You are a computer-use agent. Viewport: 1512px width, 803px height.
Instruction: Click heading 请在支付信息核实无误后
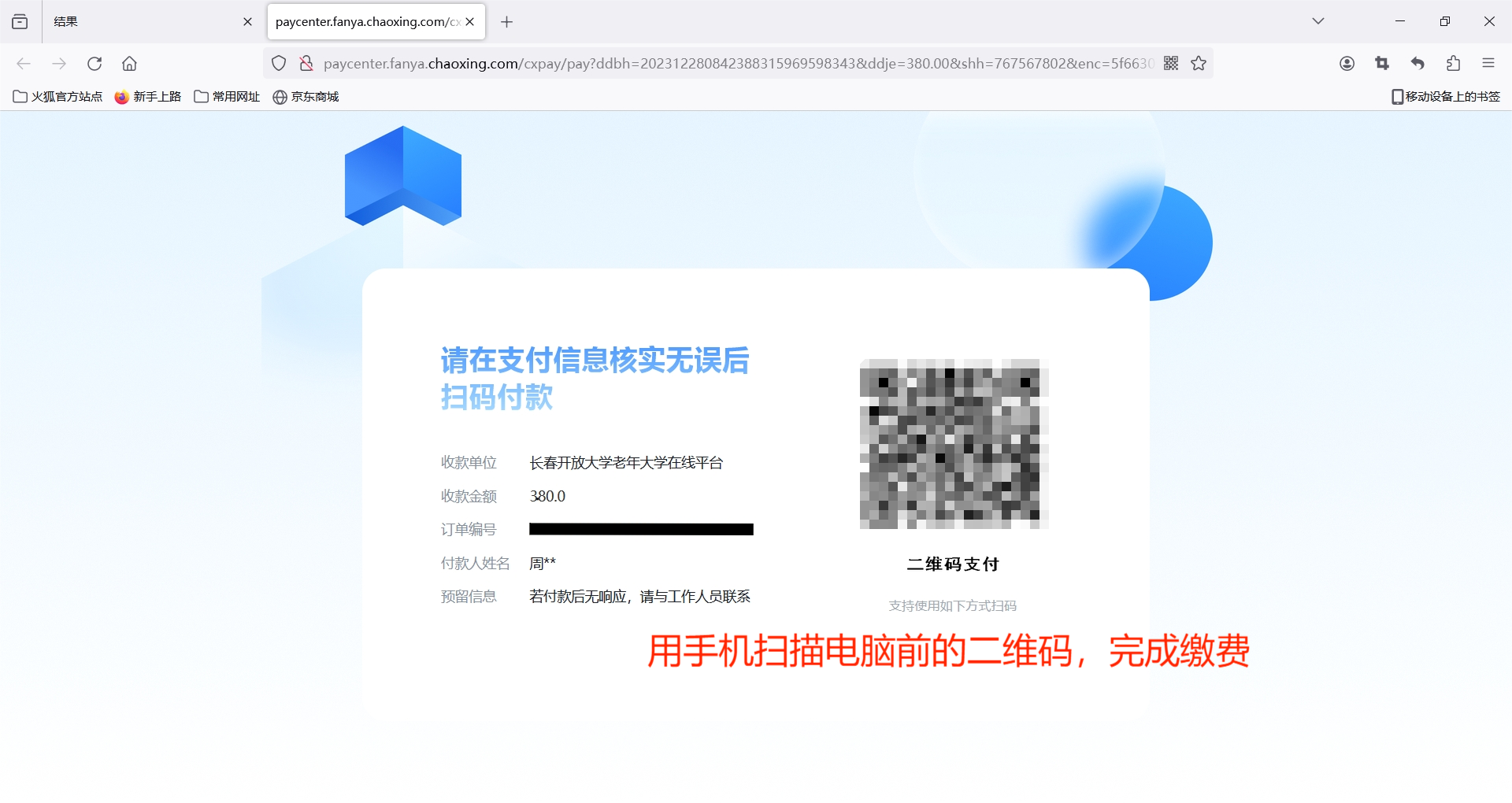(595, 361)
